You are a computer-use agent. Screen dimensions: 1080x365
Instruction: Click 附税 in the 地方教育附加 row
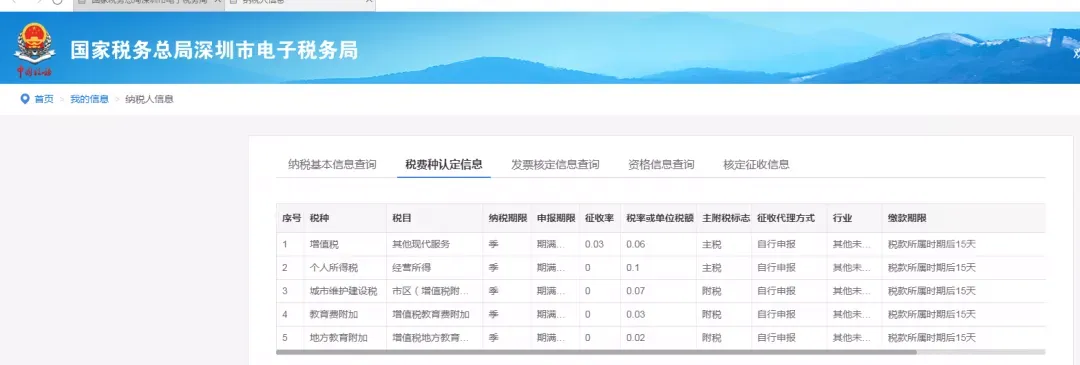point(712,338)
